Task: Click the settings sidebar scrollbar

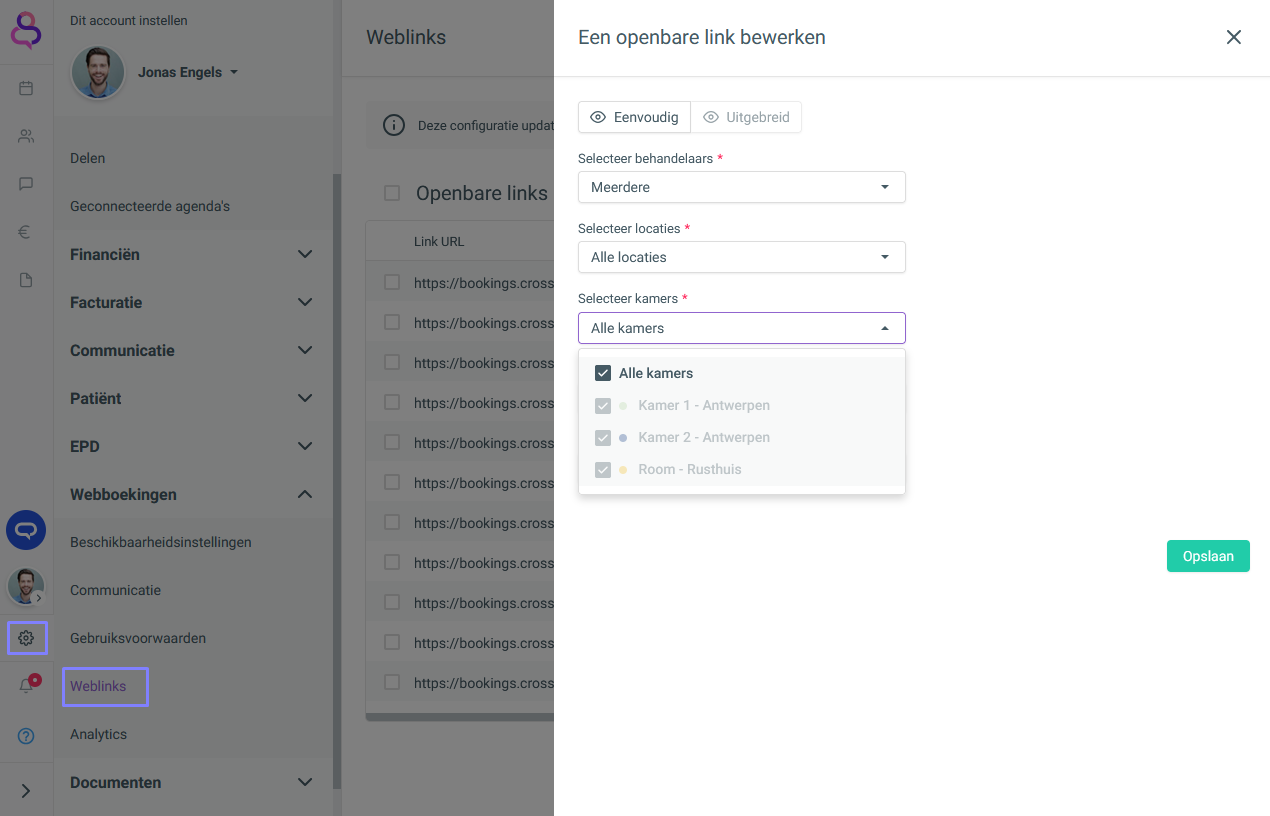Action: tap(337, 480)
